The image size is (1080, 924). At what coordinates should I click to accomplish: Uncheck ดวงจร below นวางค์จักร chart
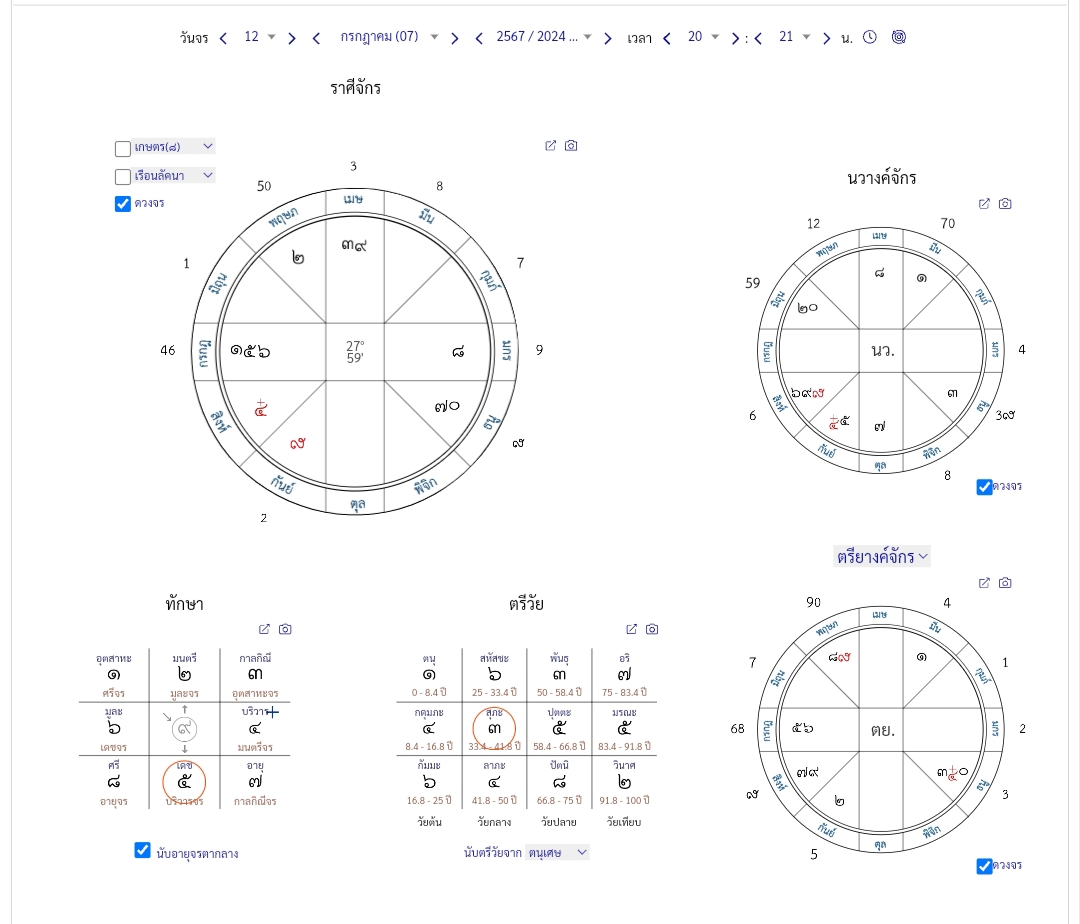[984, 487]
